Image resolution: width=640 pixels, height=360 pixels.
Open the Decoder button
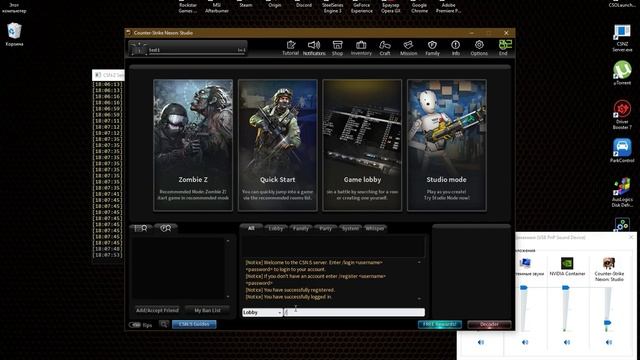[x=489, y=324]
